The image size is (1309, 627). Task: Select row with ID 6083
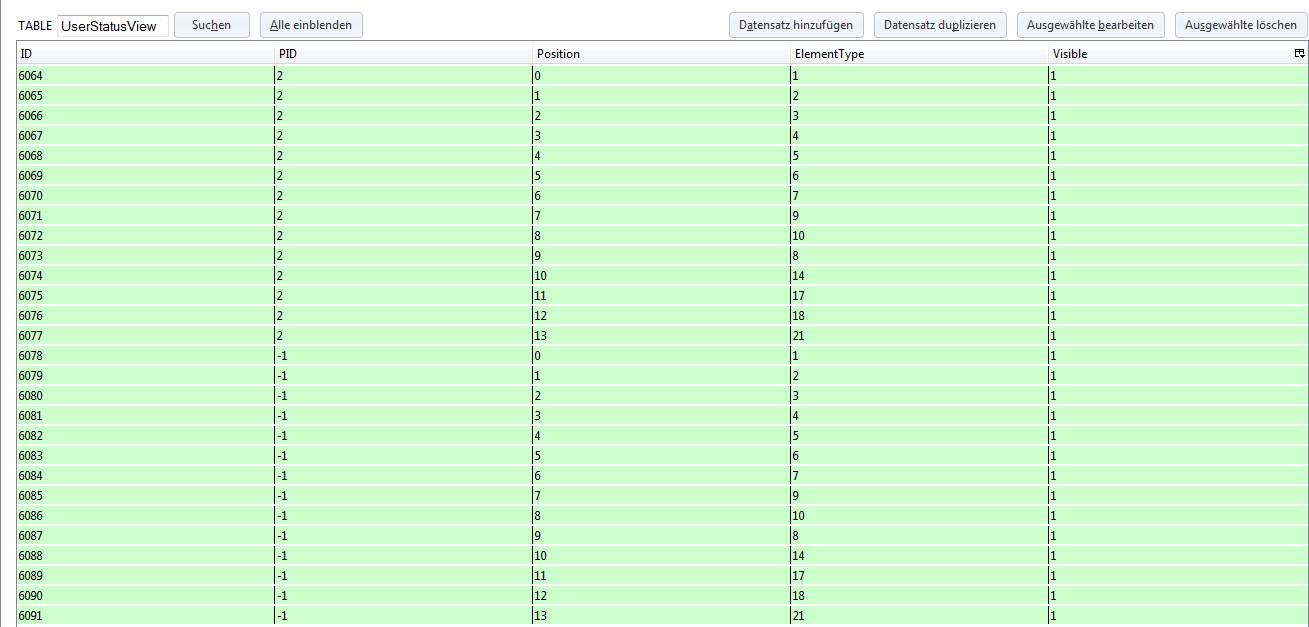[x=661, y=456]
